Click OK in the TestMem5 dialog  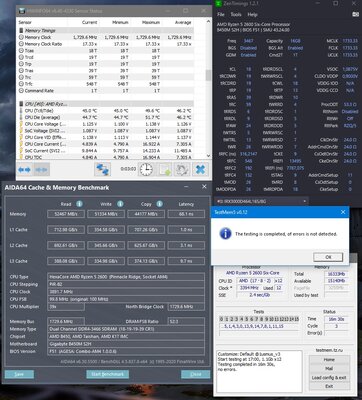pos(328,257)
